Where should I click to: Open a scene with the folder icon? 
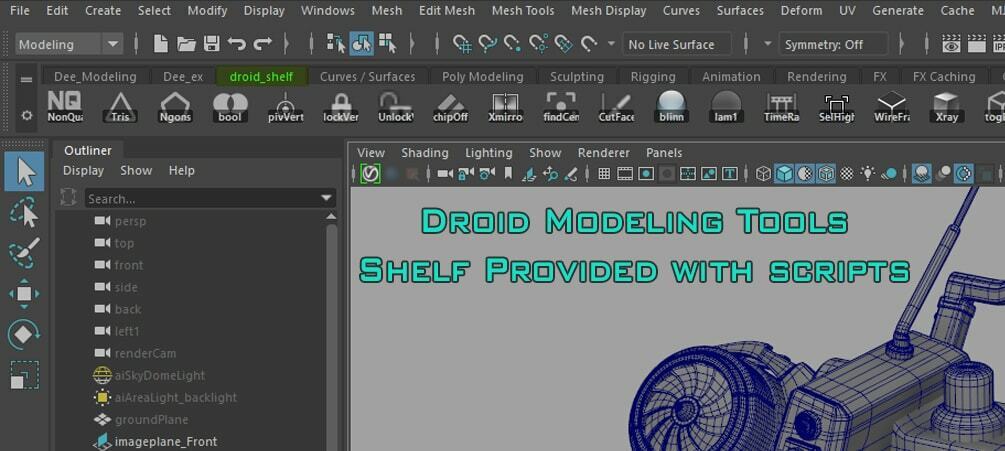tap(187, 44)
